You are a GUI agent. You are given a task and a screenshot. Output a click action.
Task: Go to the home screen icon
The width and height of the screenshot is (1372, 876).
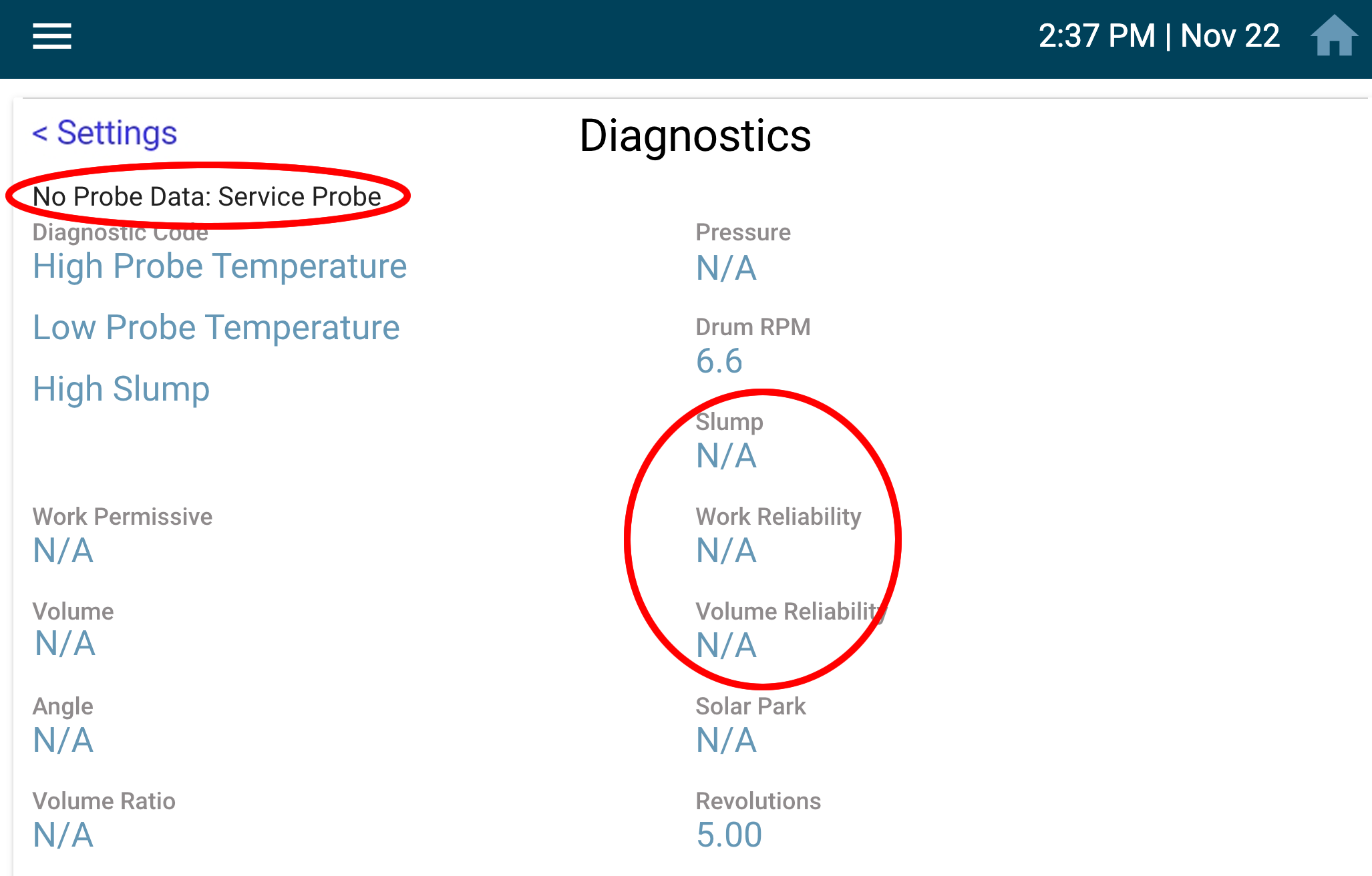(1334, 36)
